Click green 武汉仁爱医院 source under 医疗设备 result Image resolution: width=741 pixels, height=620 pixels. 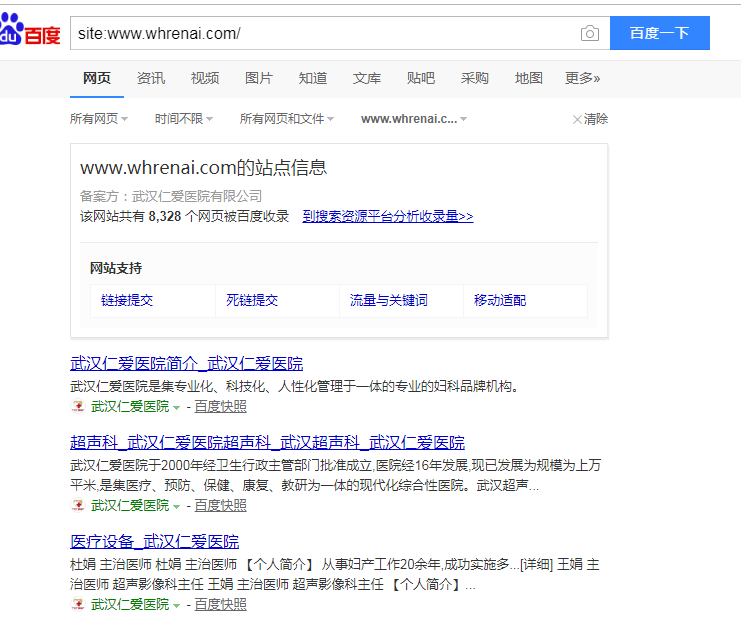coord(130,604)
